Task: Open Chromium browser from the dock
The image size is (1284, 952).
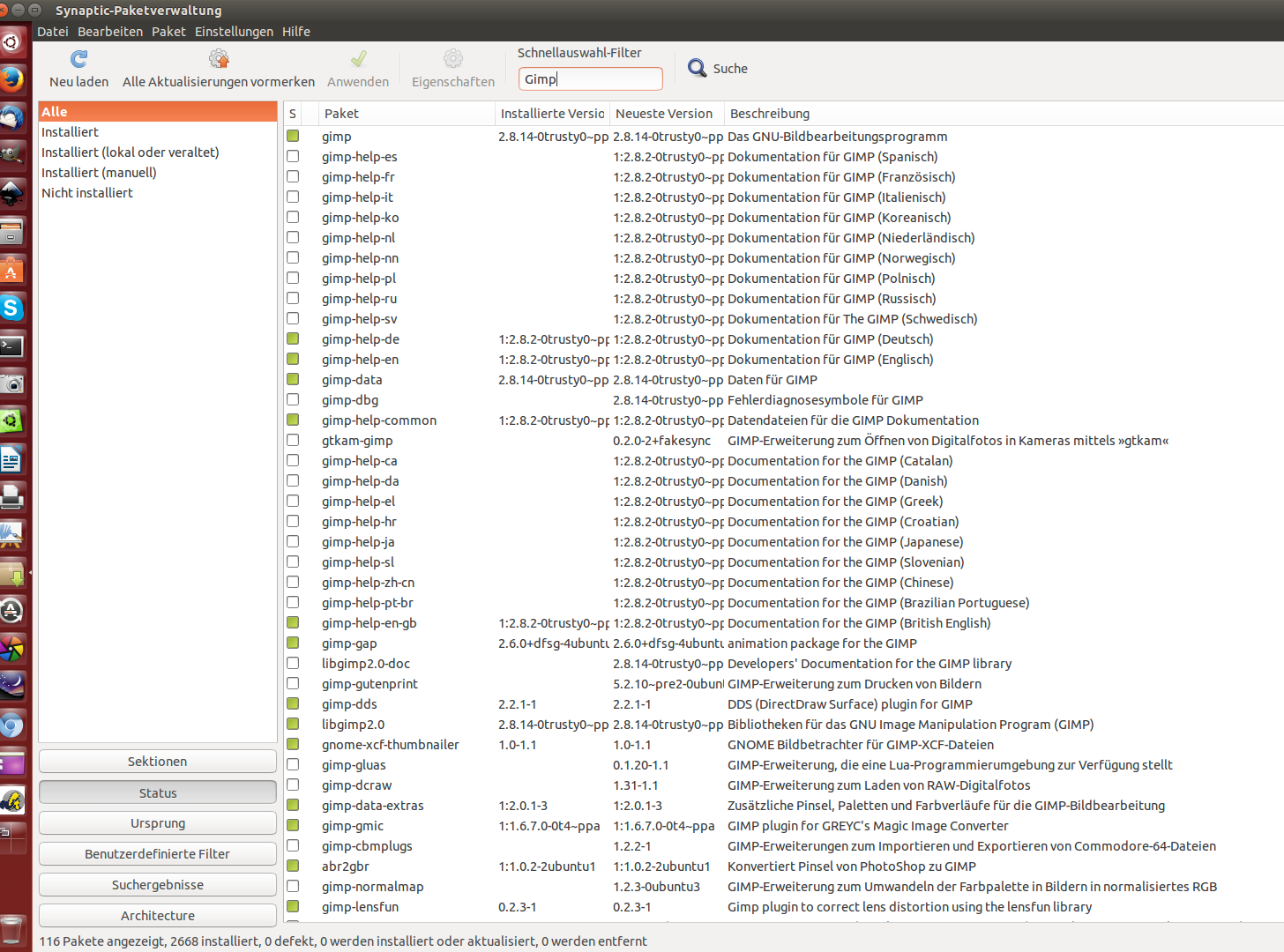Action: tap(11, 725)
